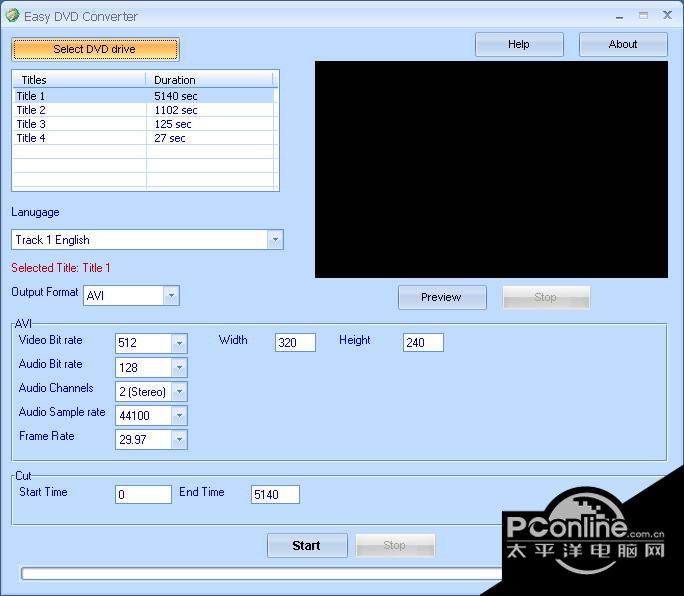Click the Easy DVD Converter app icon
Viewport: 684px width, 596px height.
(12, 15)
